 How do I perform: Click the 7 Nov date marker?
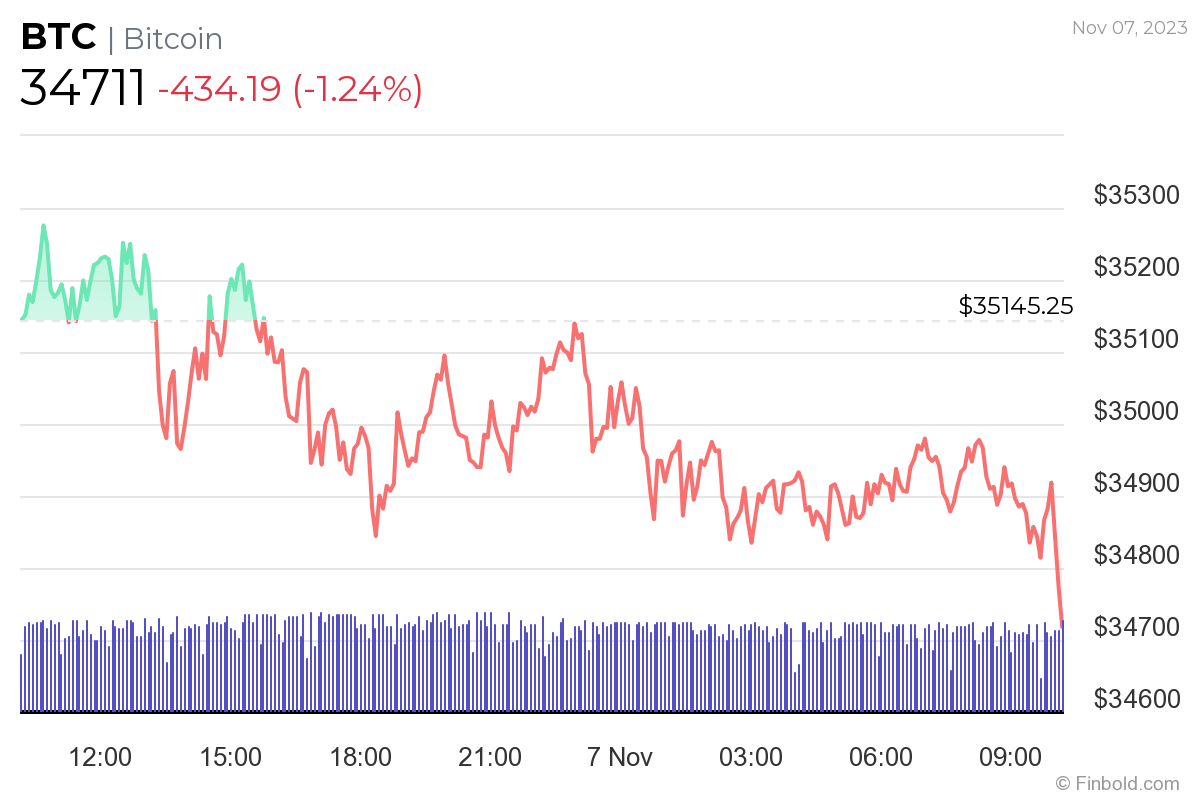click(x=621, y=756)
